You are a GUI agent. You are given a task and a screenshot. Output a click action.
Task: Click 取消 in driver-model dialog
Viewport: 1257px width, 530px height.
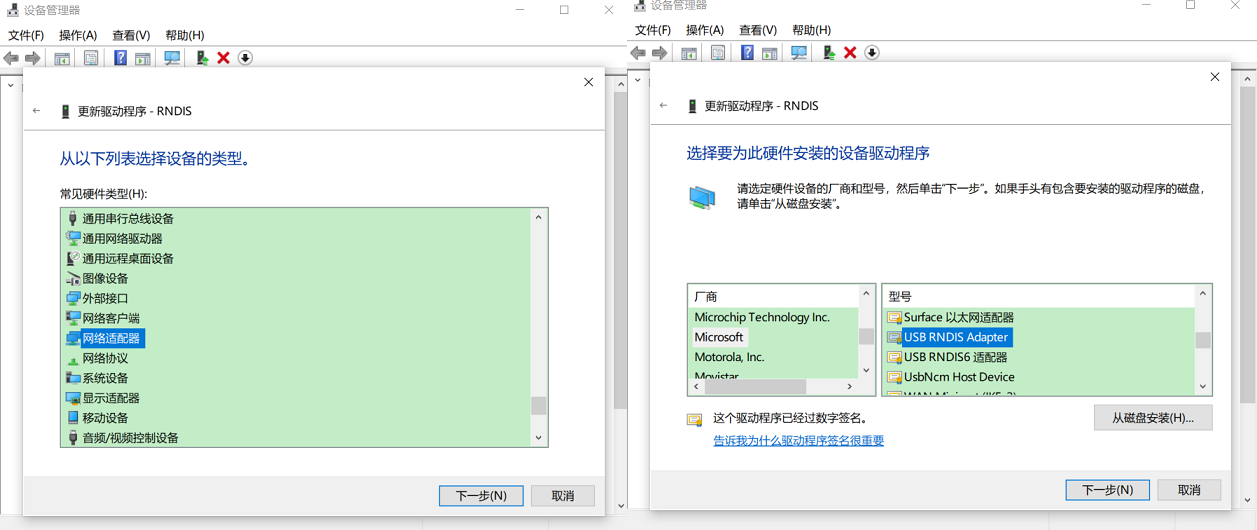(1189, 489)
